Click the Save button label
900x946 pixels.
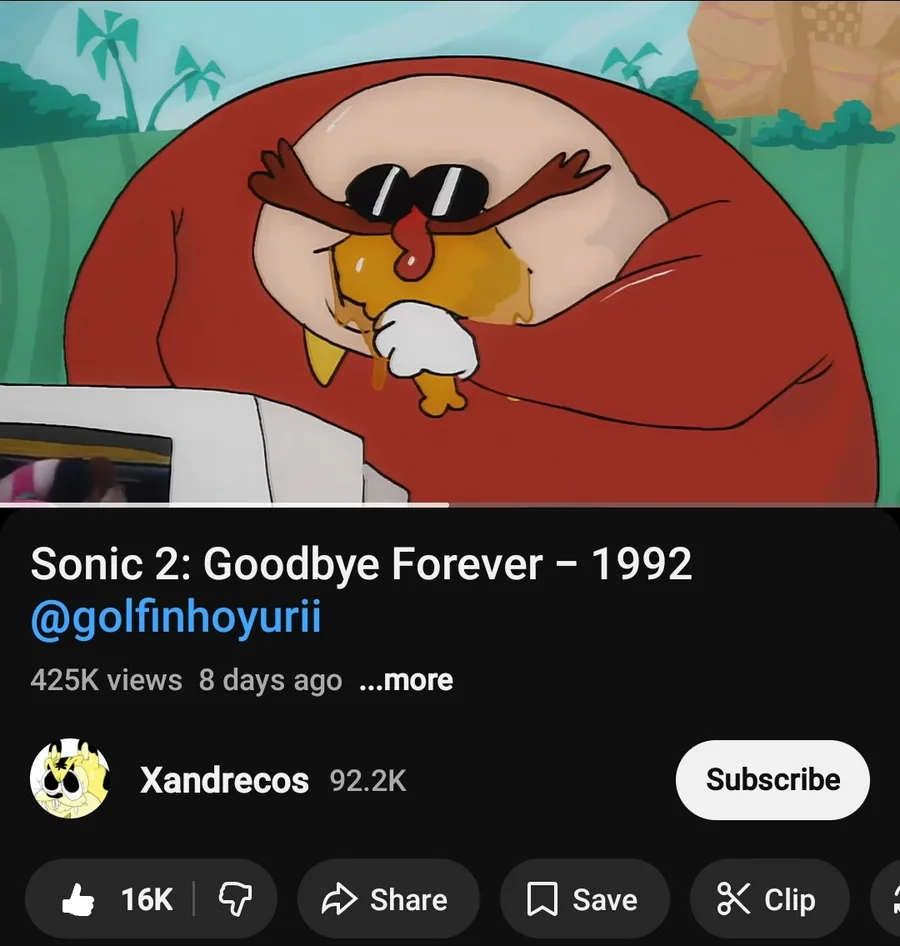tap(604, 900)
